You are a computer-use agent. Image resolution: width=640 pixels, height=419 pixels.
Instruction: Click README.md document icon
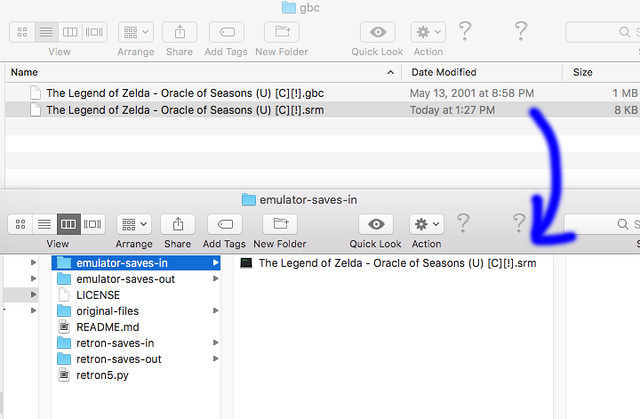(64, 326)
